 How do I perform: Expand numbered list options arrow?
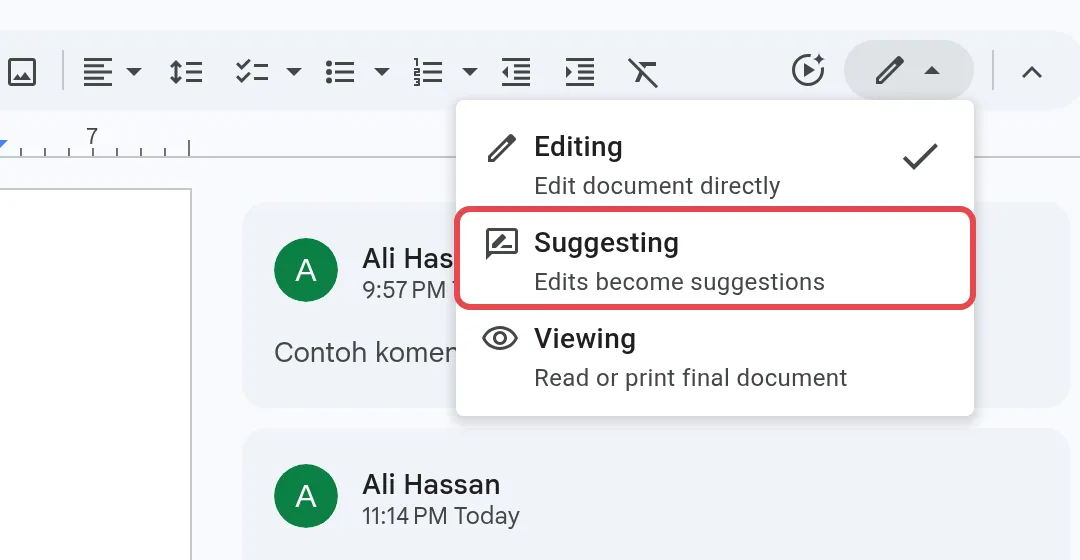coord(470,72)
